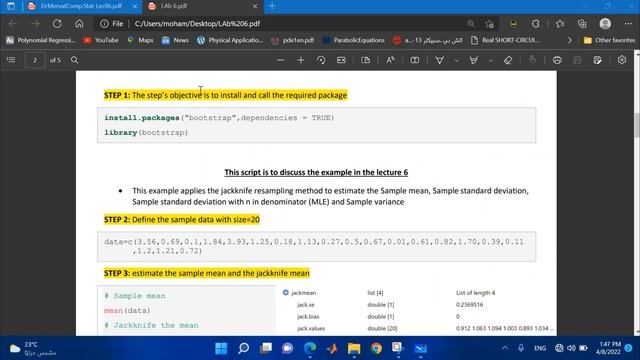The width and height of the screenshot is (640, 360).
Task: Select the PDF Draw pen tool
Action: coord(440,60)
